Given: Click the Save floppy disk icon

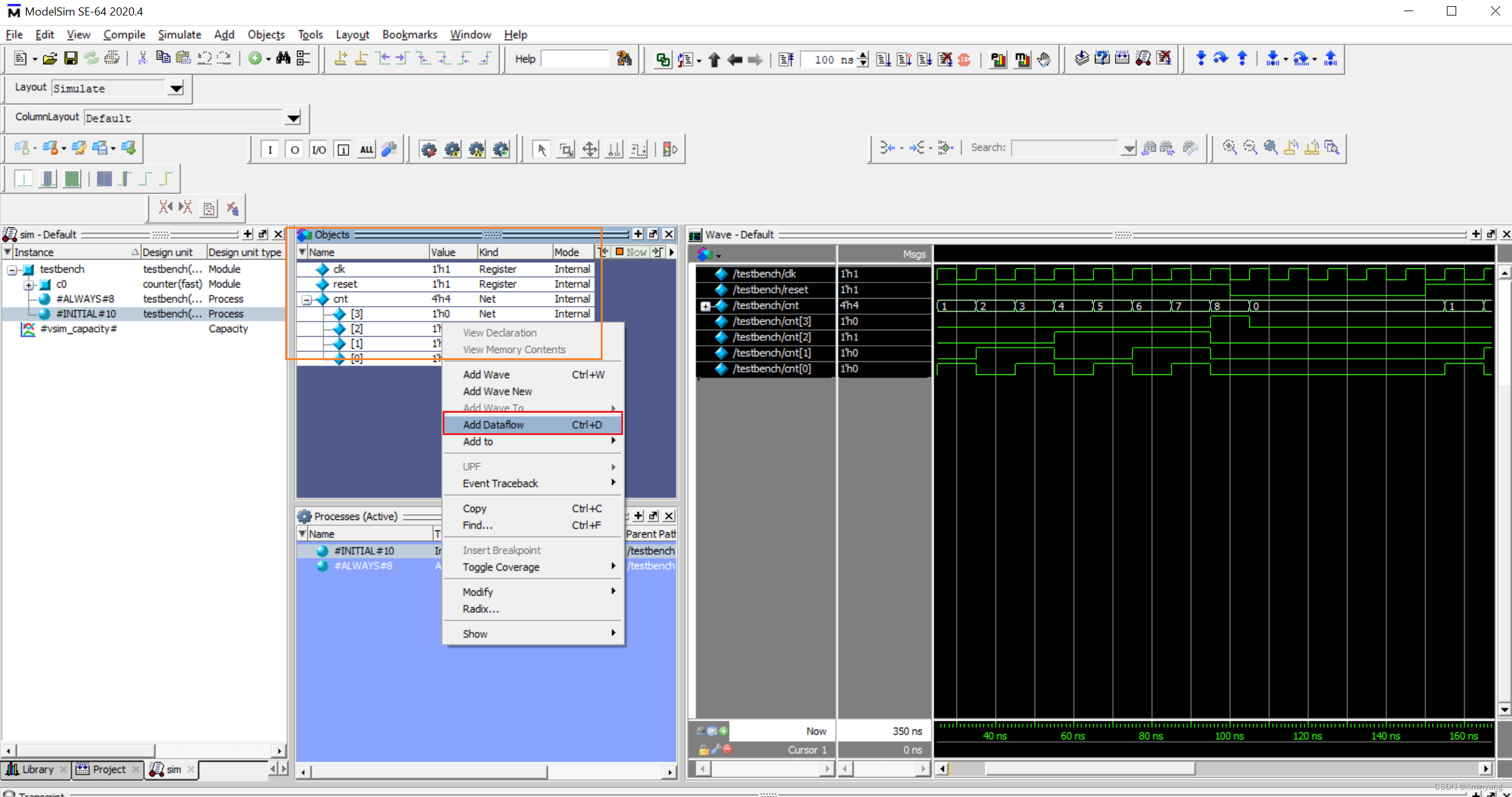Looking at the screenshot, I should coord(71,58).
